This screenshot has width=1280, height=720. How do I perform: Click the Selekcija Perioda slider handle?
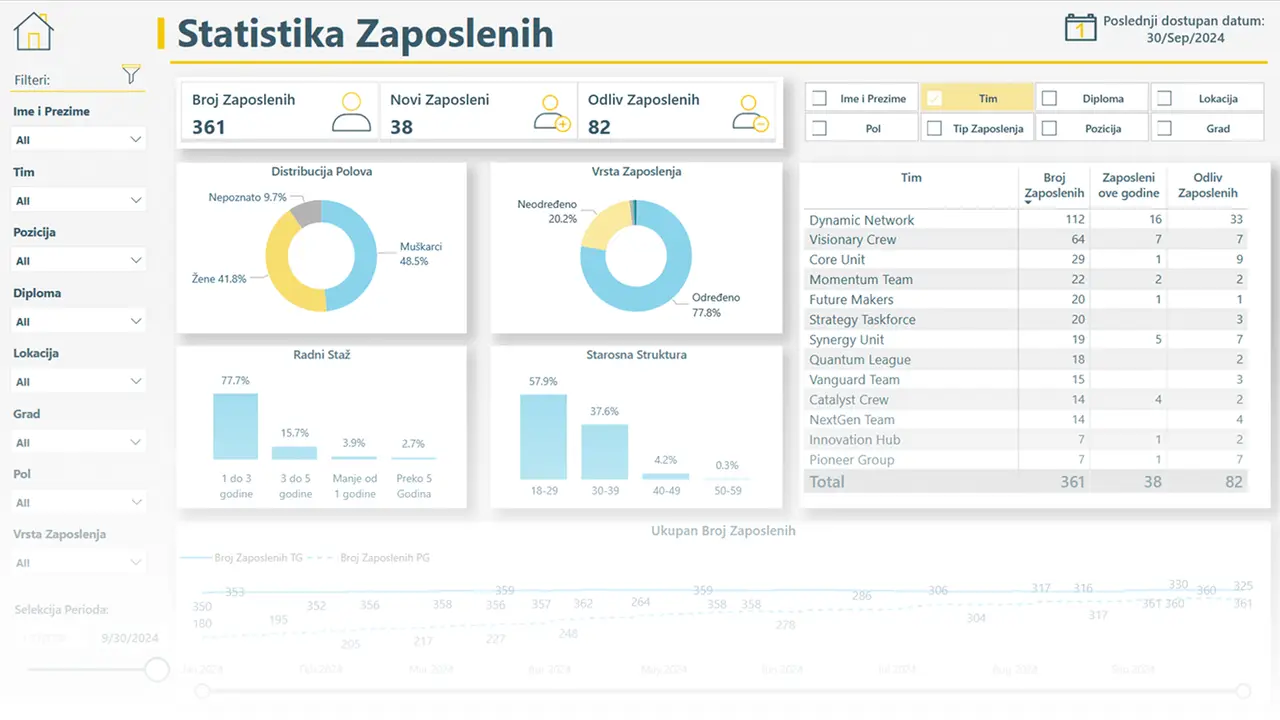[x=157, y=669]
